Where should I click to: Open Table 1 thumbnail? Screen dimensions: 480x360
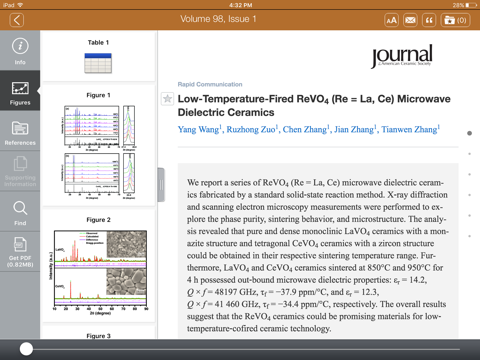pyautogui.click(x=98, y=63)
